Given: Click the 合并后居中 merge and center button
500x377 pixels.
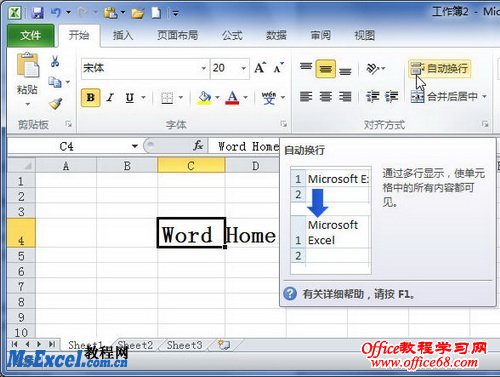Looking at the screenshot, I should (444, 97).
